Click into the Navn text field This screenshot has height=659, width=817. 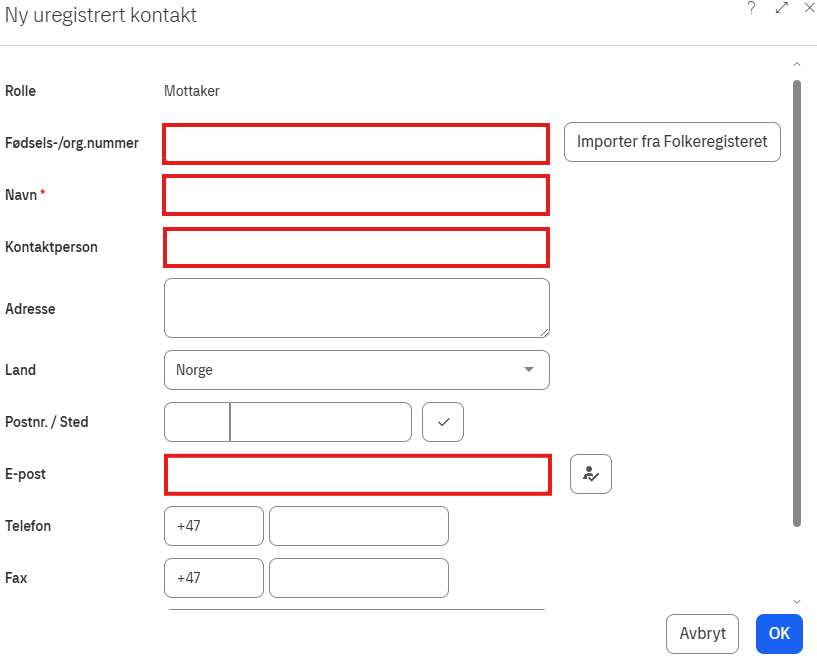point(356,195)
